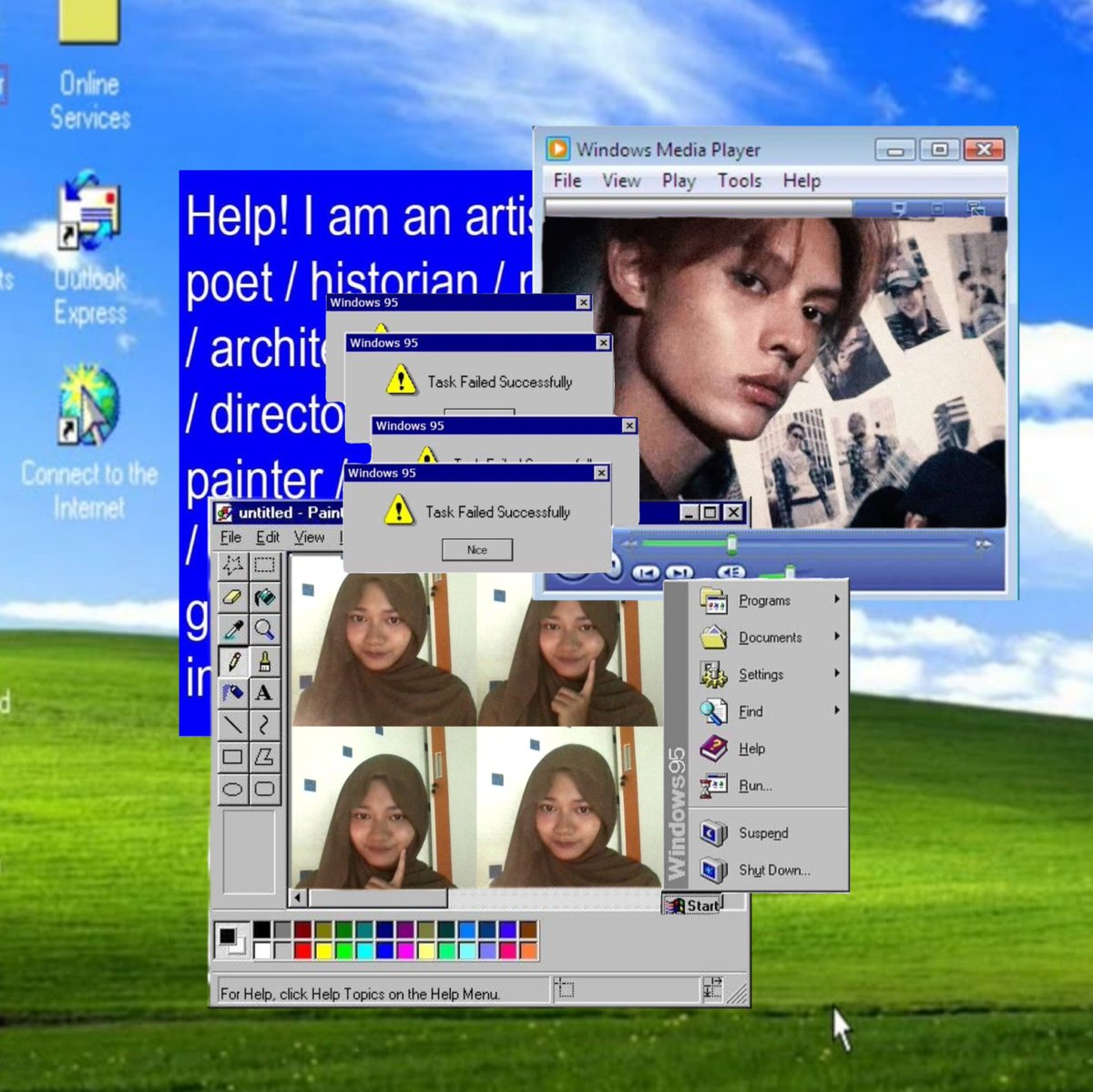Click the "For Help, click Help Topics" status text
1093x1092 pixels.
360,994
